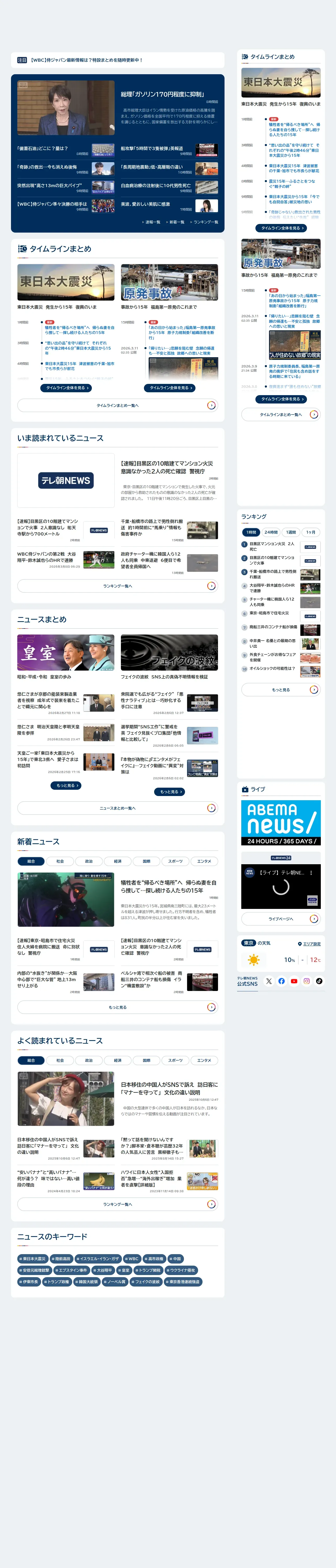
Task: Open main column タイムラインまとめ一覧へ button
Action: (118, 405)
